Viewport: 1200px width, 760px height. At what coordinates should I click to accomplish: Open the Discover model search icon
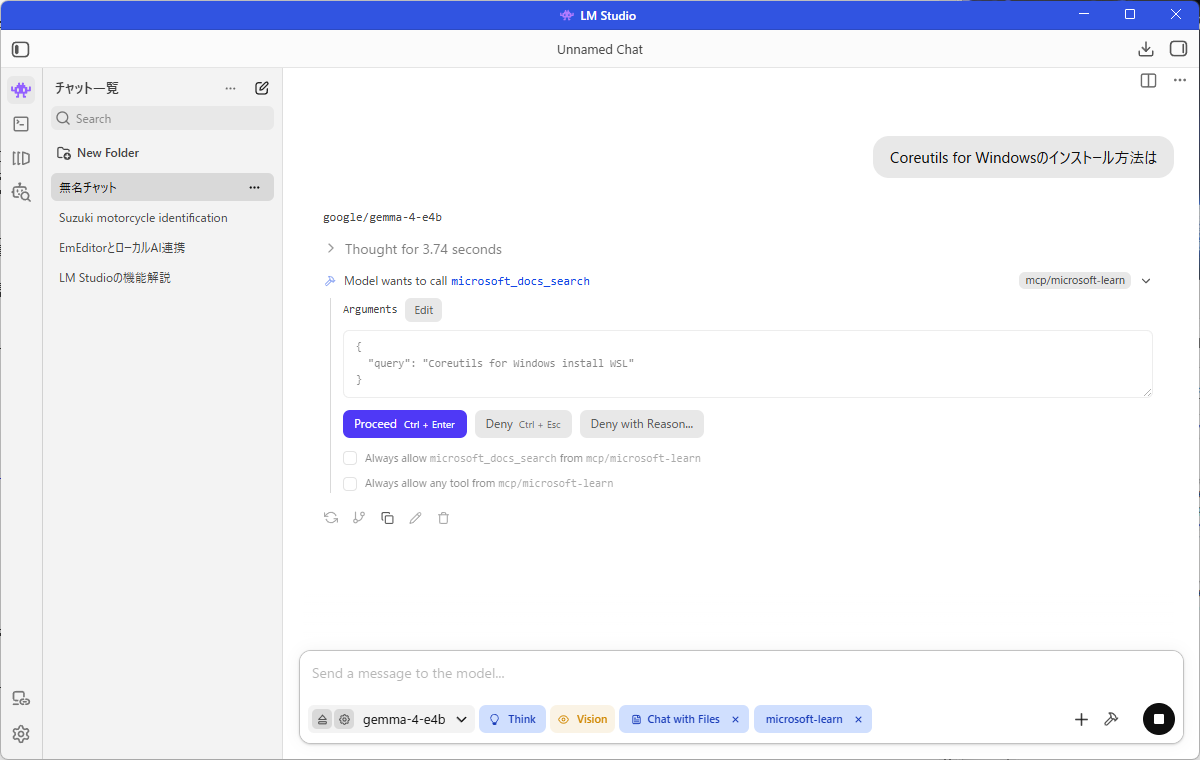click(x=21, y=192)
